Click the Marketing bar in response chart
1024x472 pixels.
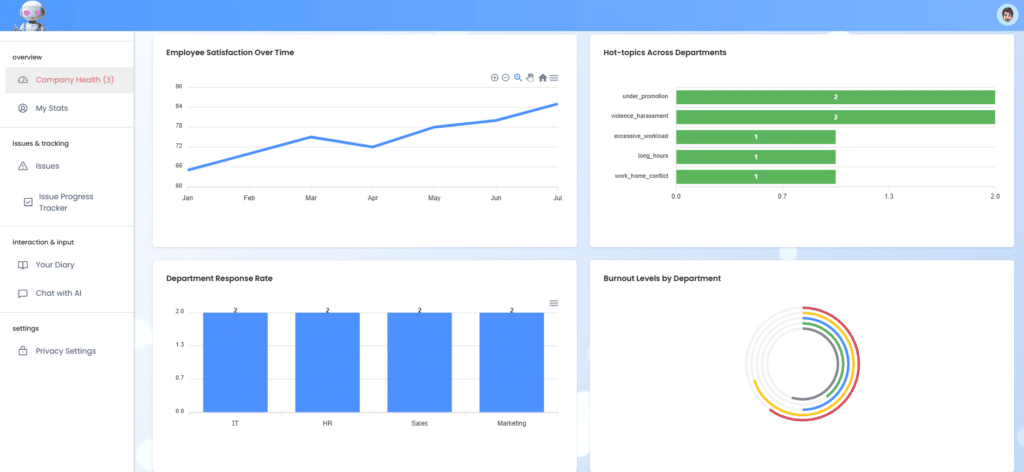pos(511,362)
